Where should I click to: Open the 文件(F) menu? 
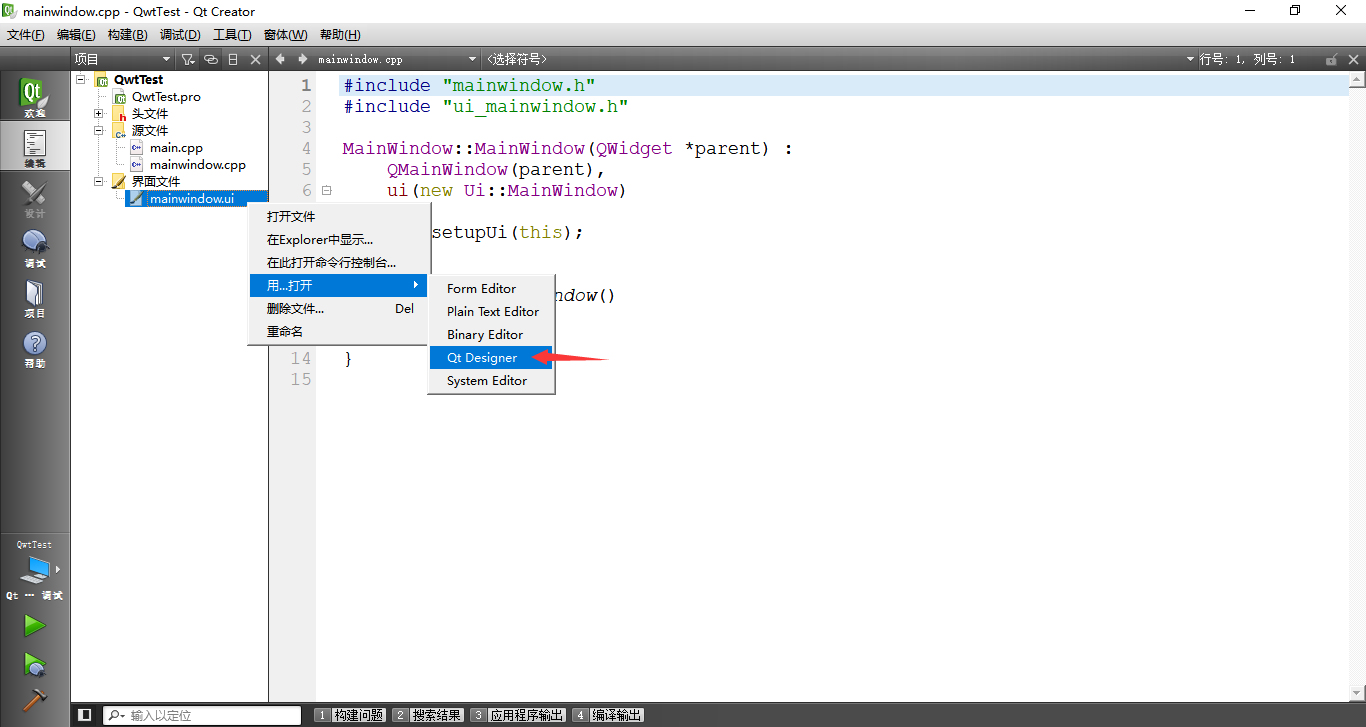click(26, 35)
